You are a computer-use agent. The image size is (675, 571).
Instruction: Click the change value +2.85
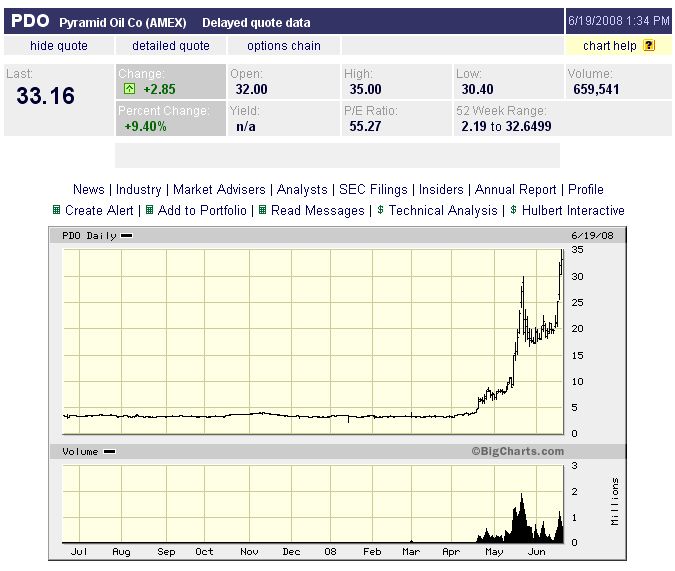tap(159, 89)
